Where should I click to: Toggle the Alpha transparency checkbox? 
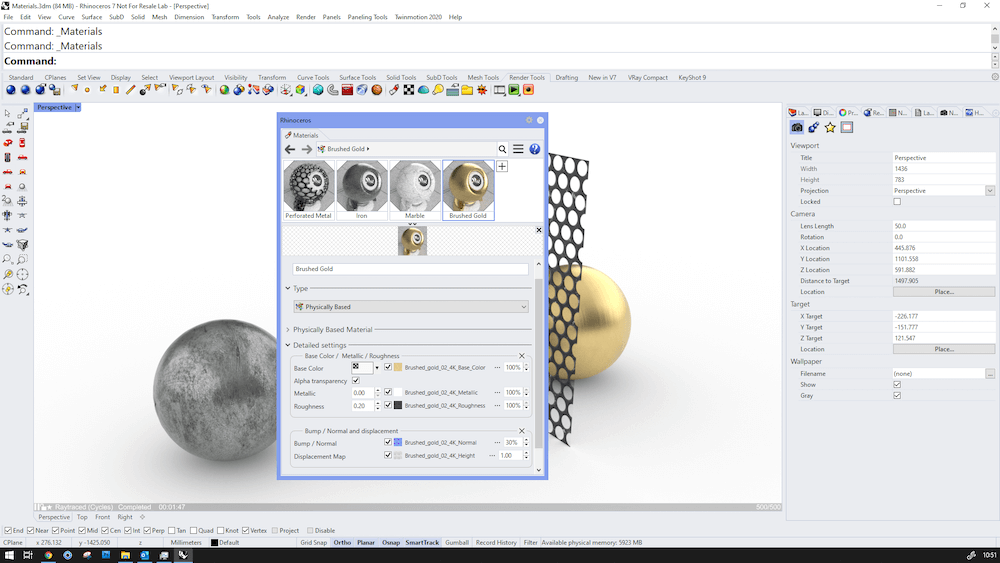356,381
